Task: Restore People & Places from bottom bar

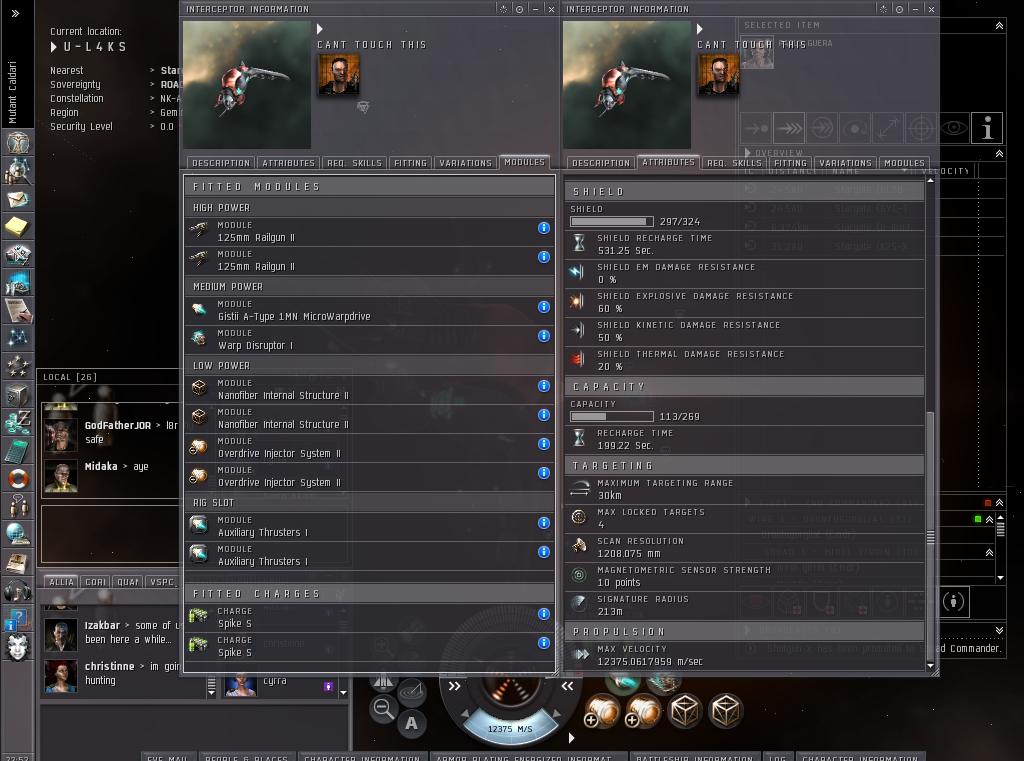Action: [246, 756]
